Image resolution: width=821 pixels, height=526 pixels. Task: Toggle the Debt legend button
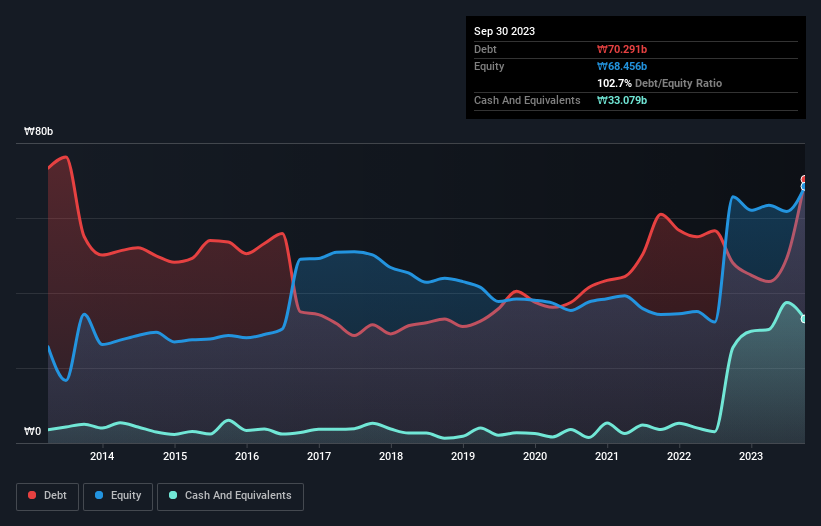(48, 496)
